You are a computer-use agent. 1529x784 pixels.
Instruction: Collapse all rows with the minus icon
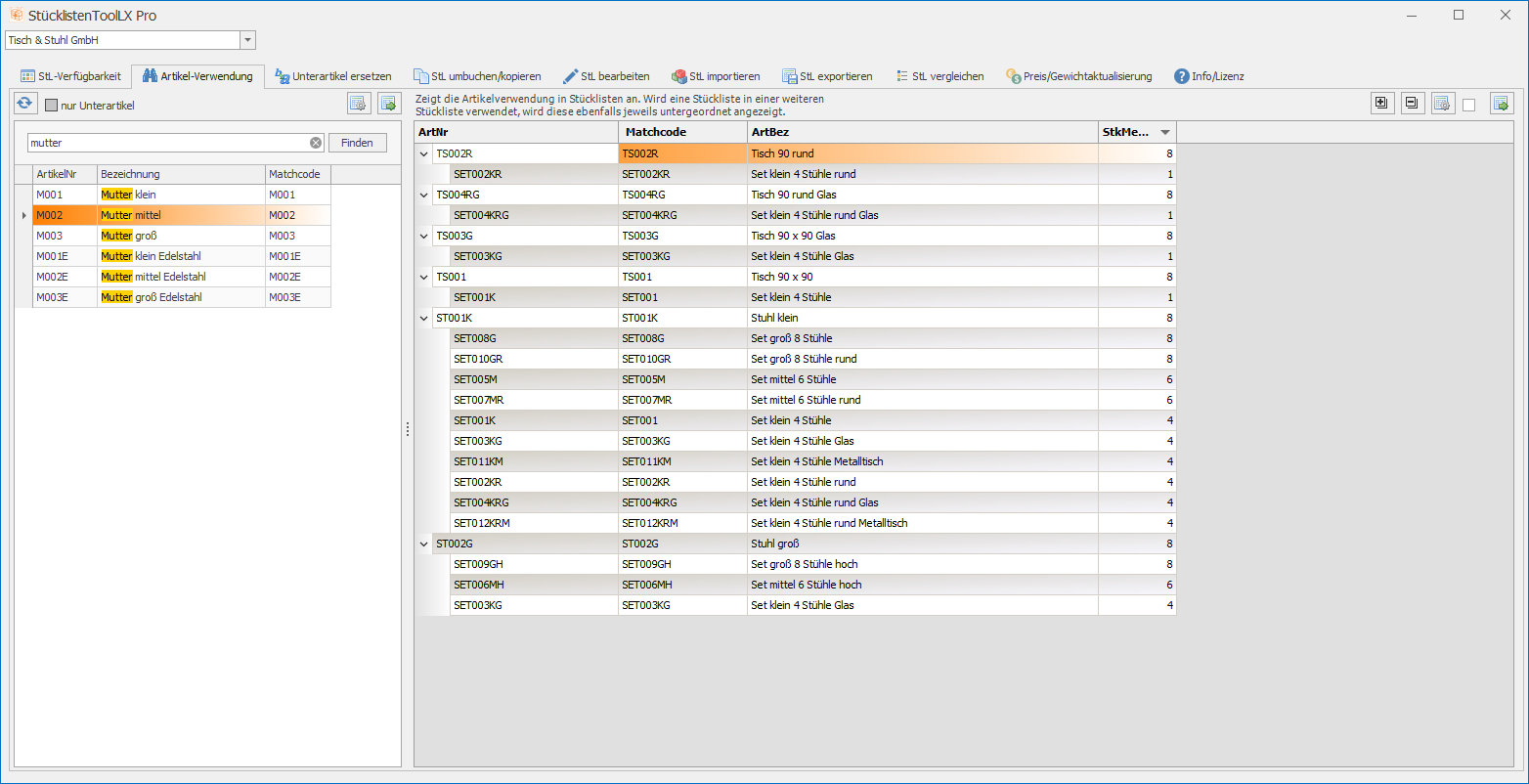pyautogui.click(x=1412, y=104)
